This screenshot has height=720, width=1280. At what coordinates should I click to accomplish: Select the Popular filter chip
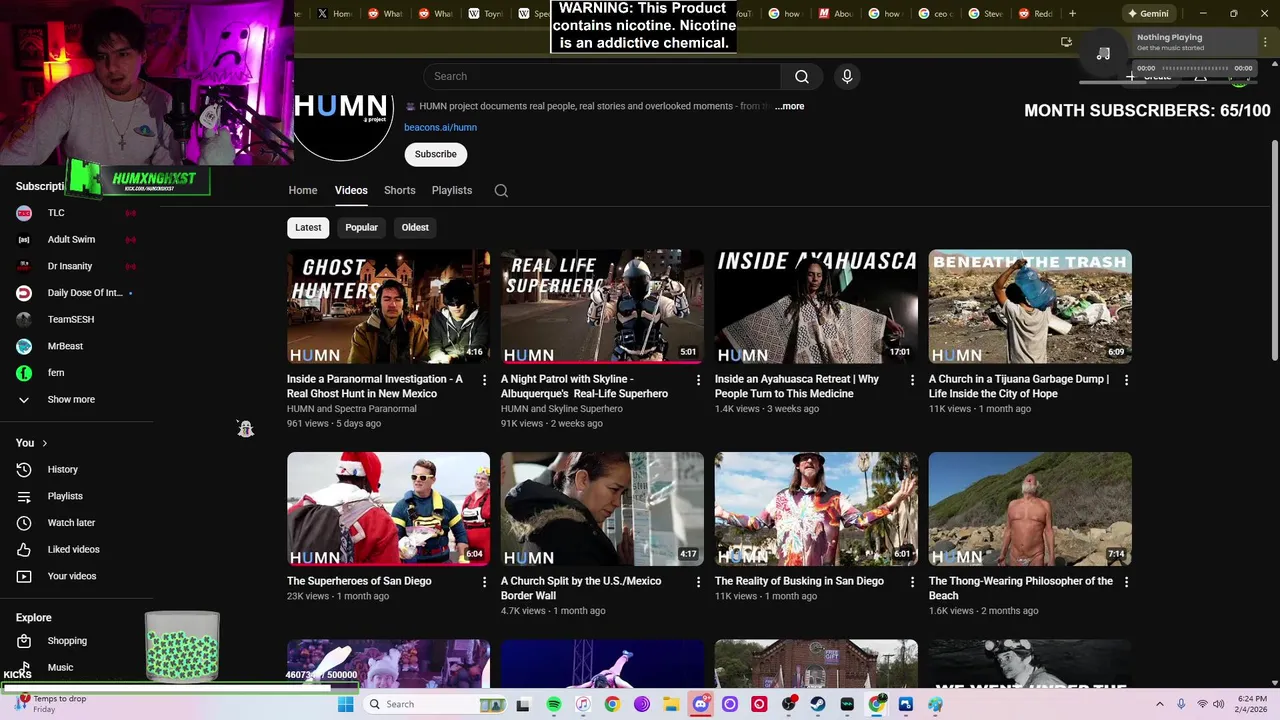361,227
